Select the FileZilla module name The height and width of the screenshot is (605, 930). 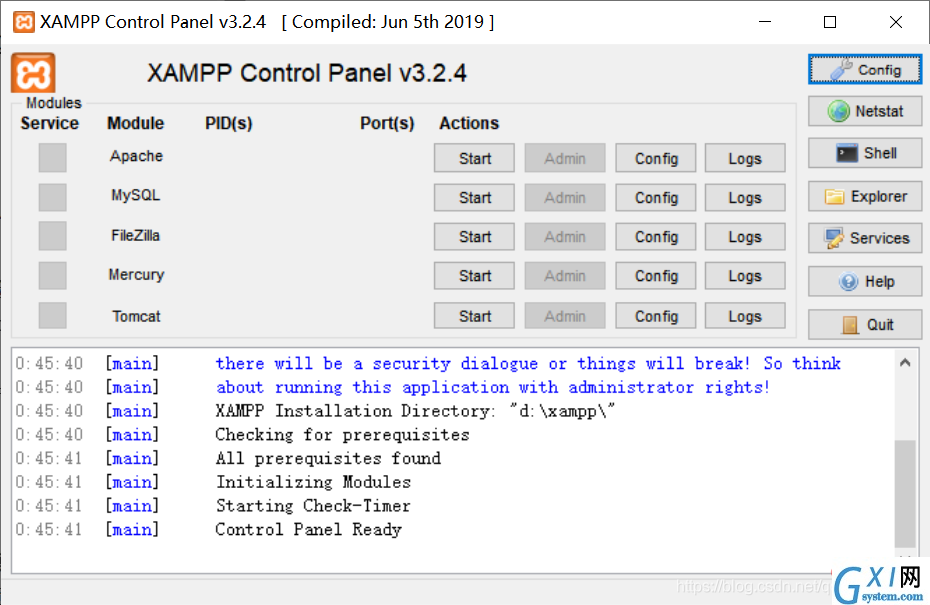click(136, 235)
